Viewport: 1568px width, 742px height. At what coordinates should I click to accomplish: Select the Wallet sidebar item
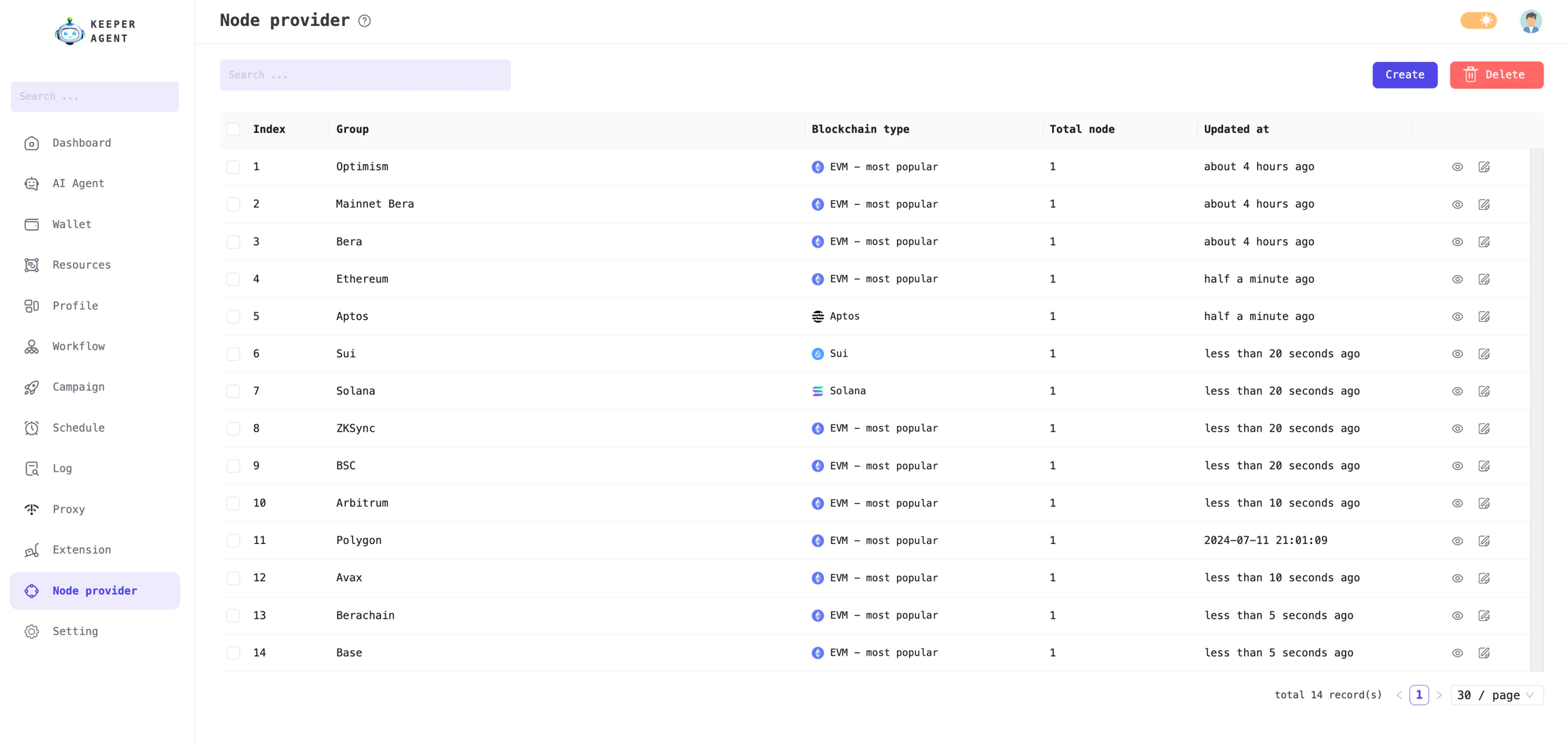(71, 224)
